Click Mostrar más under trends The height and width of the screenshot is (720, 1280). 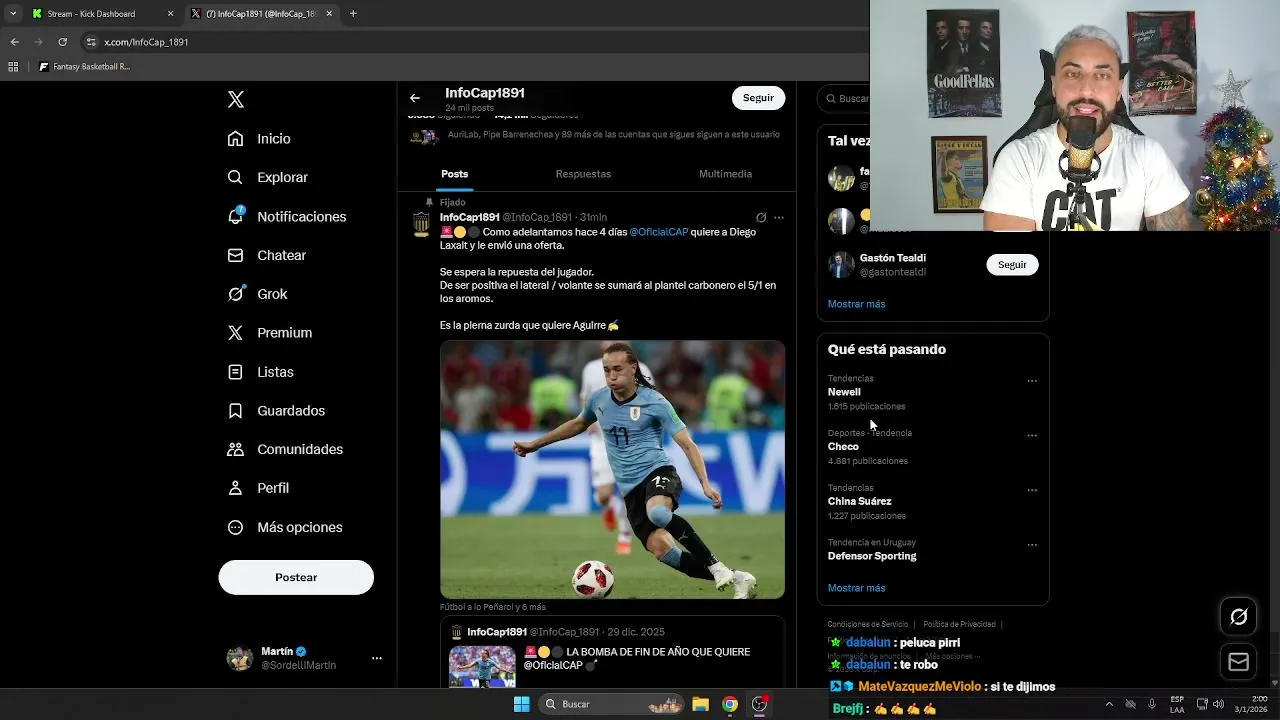856,588
